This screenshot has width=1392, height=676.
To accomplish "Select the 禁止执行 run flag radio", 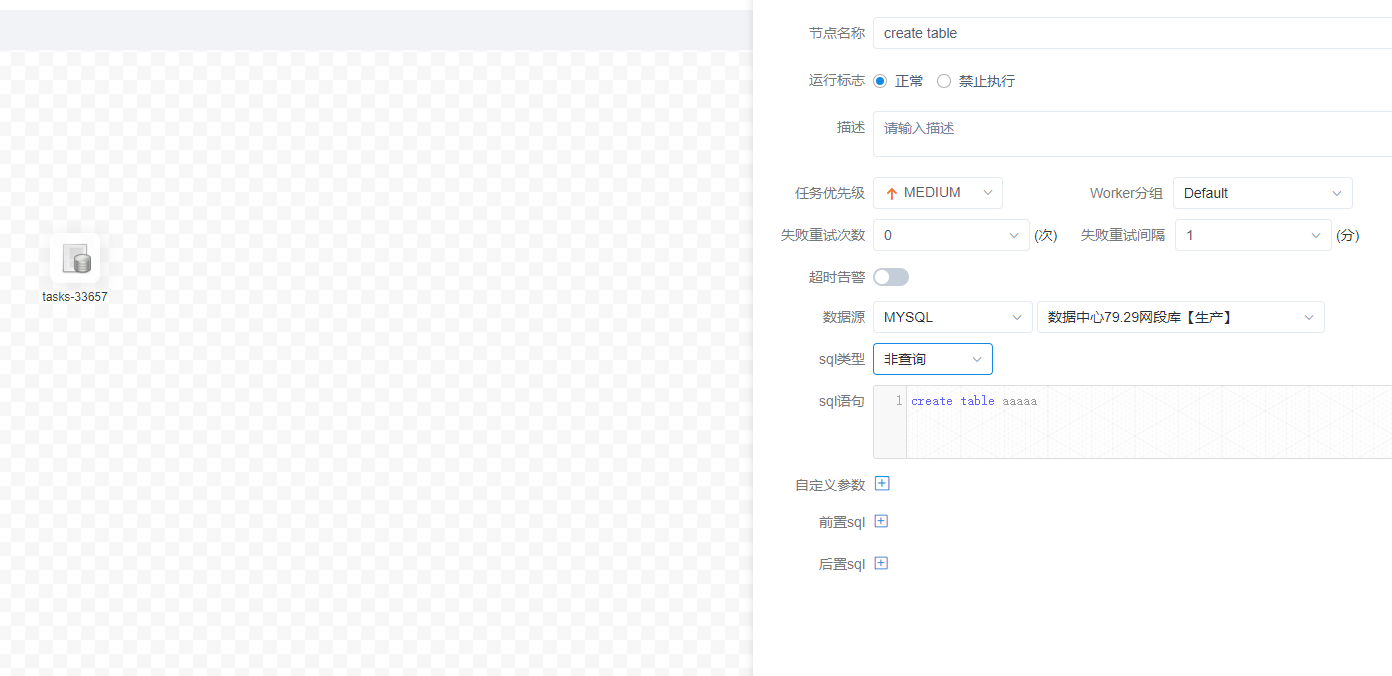I will [944, 81].
